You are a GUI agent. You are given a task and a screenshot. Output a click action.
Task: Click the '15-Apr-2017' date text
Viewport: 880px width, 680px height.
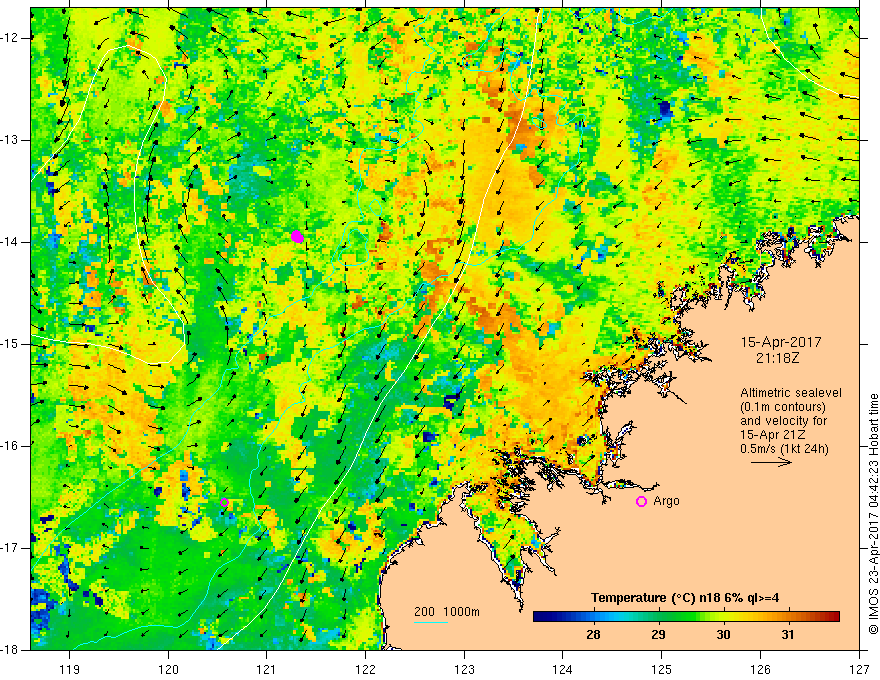pyautogui.click(x=781, y=342)
